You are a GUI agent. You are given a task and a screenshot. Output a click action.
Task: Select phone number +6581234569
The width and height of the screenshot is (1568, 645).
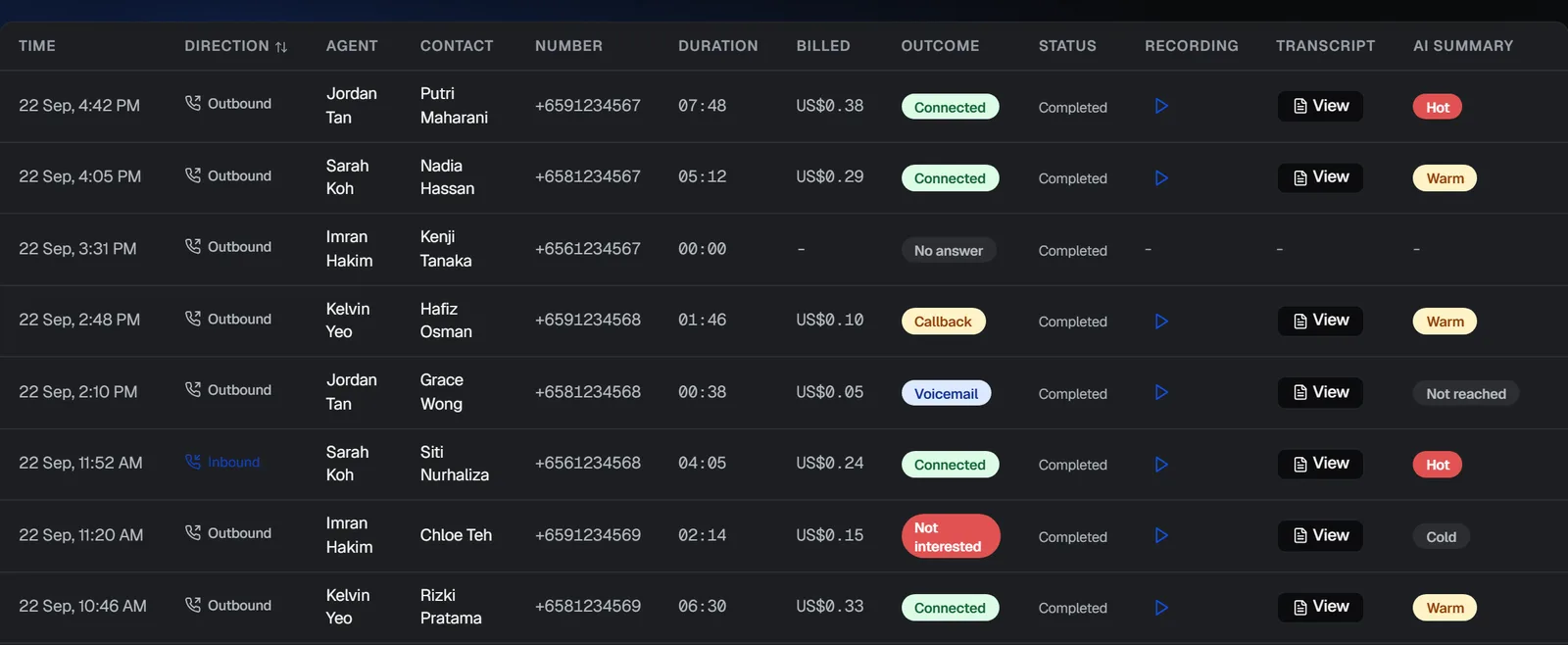tap(588, 606)
